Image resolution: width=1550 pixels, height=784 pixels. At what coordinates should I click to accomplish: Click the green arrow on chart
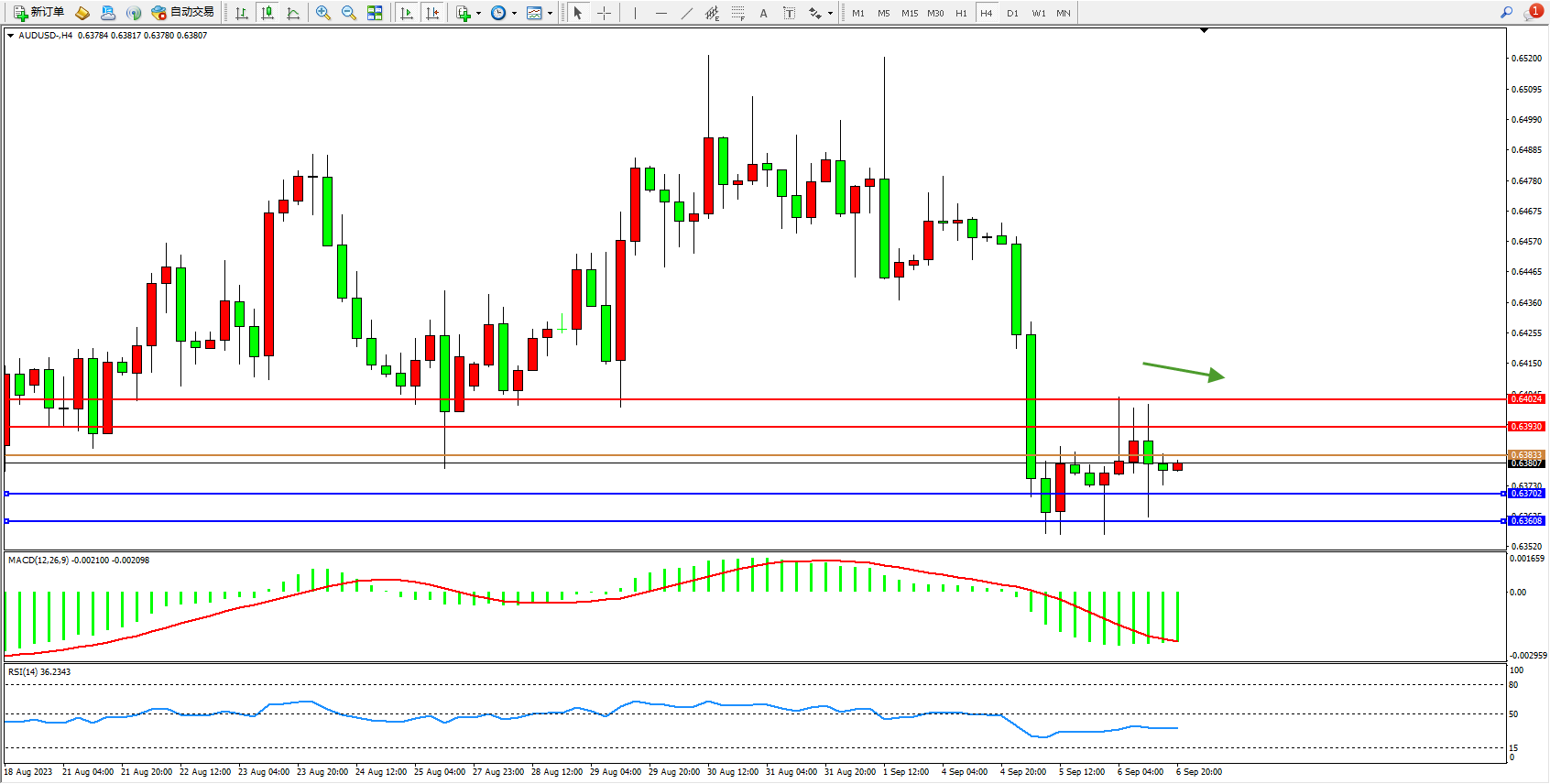point(1183,371)
